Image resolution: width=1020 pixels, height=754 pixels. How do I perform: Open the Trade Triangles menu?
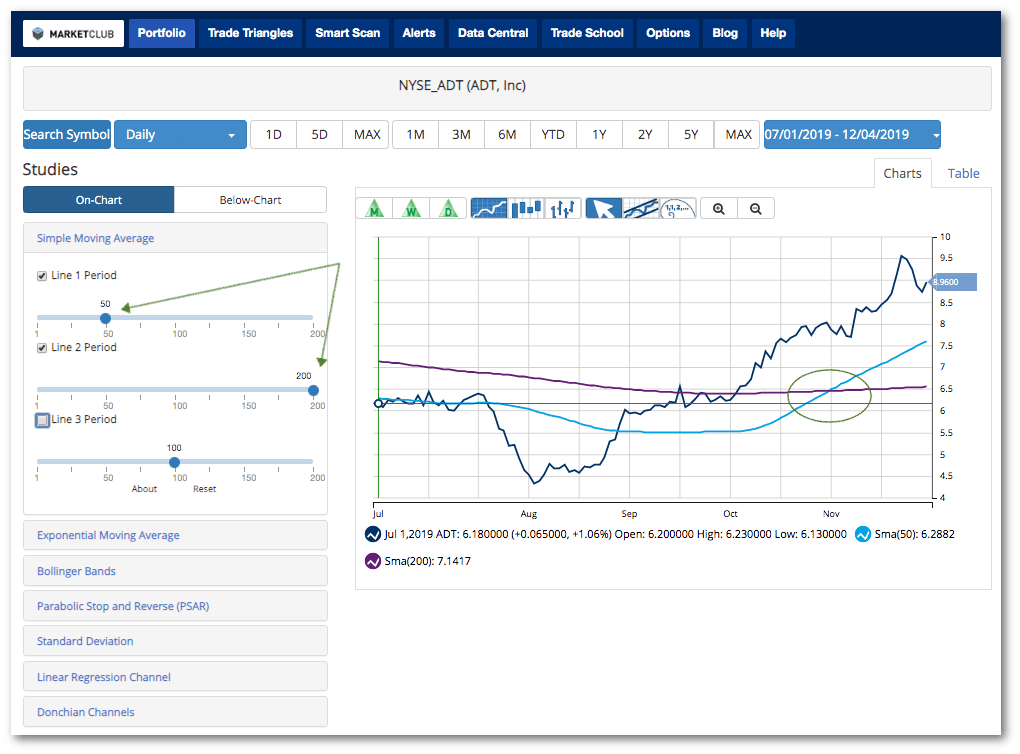click(250, 33)
